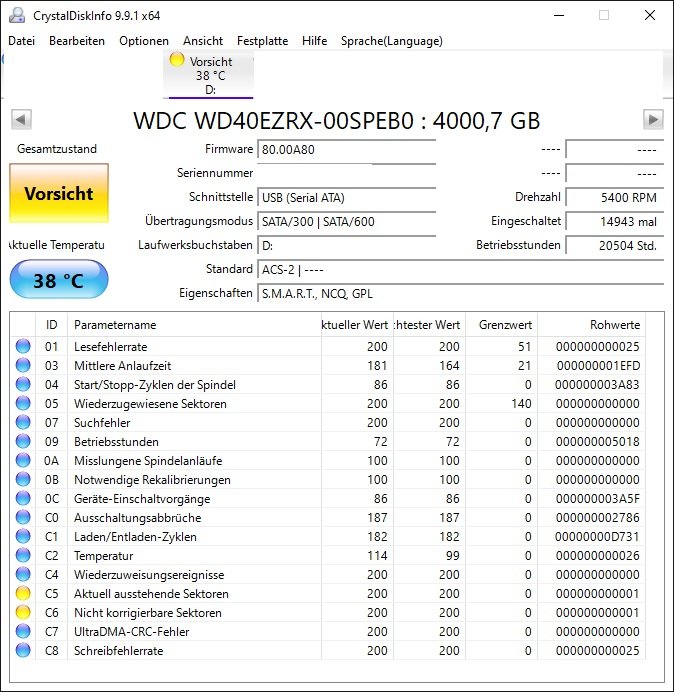Viewport: 674px width, 692px height.
Task: Close the CrystalDiskInfo window
Action: (x=650, y=15)
